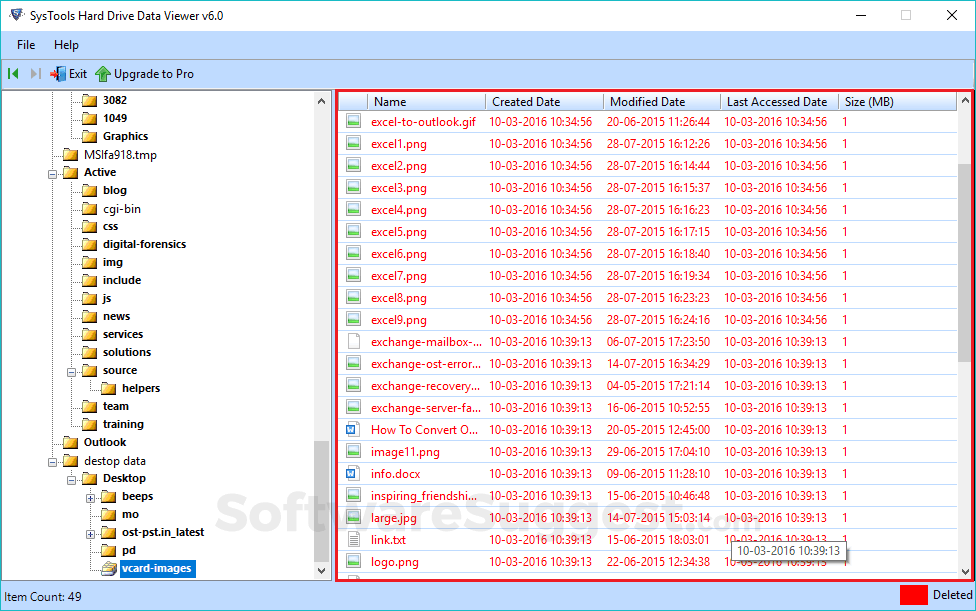The image size is (976, 611).
Task: Click the image icon beside image11.png
Action: pos(354,451)
